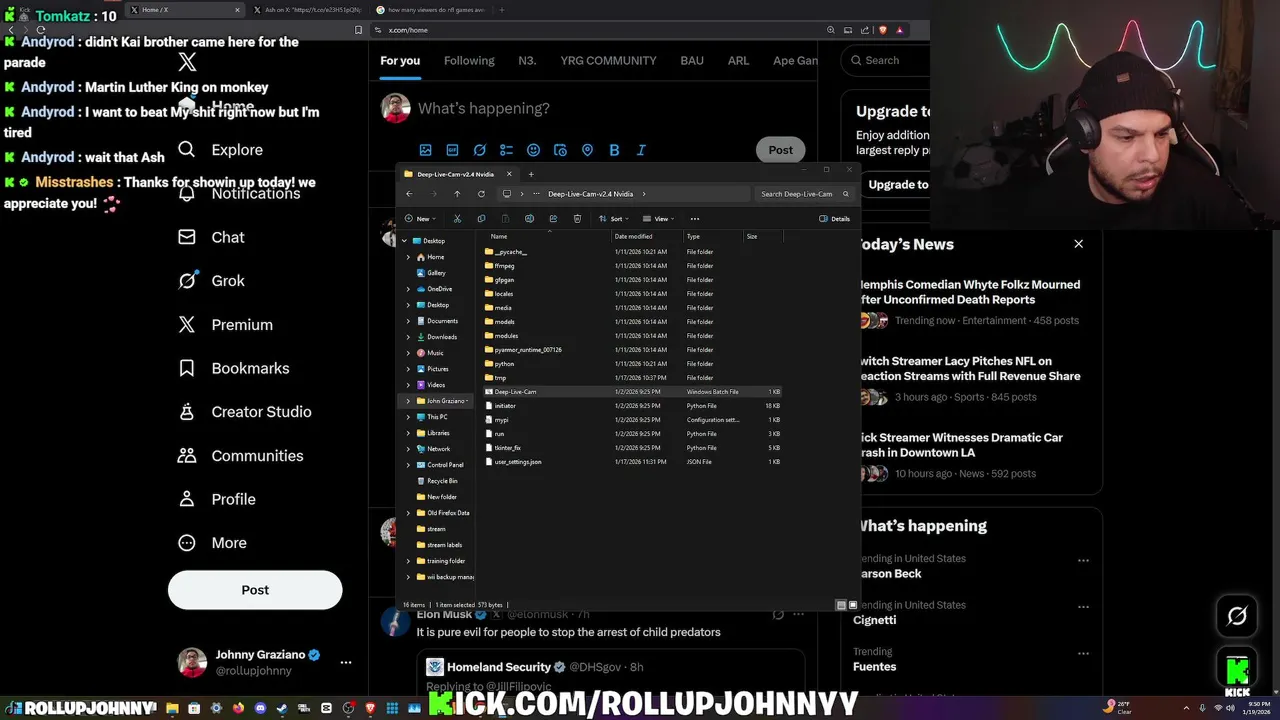The image size is (1280, 720).
Task: Click the Steam icon in the taskbar
Action: click(x=282, y=708)
